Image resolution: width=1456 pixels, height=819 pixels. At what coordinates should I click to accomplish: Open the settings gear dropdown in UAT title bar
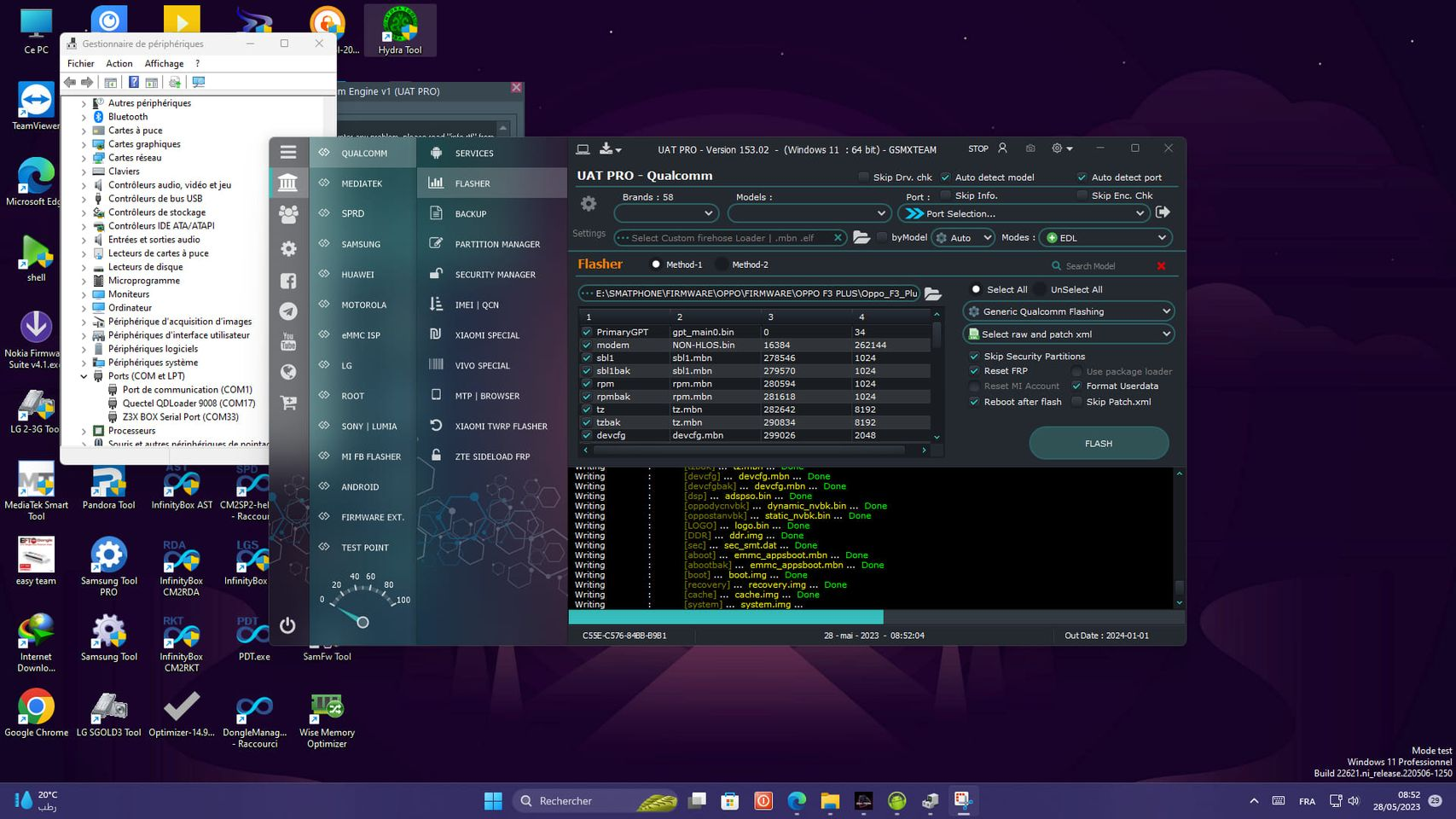pos(1062,148)
